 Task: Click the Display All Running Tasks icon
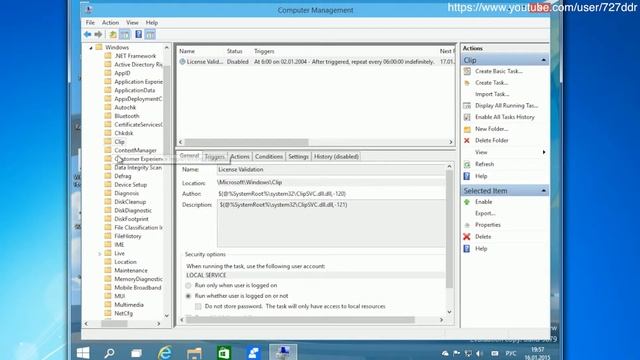point(467,106)
